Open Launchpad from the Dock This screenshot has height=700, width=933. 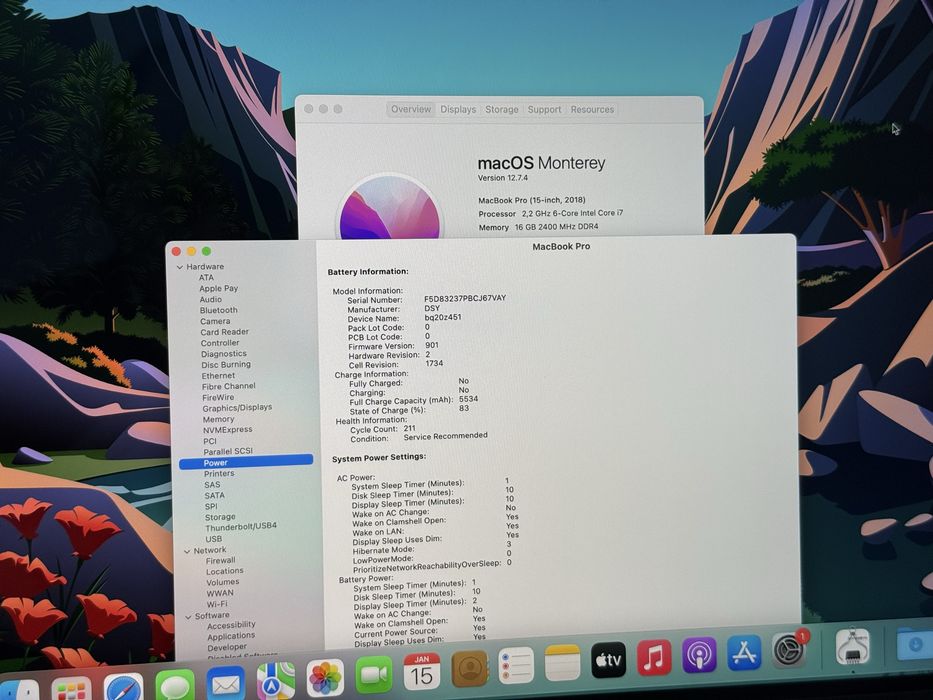tap(71, 689)
